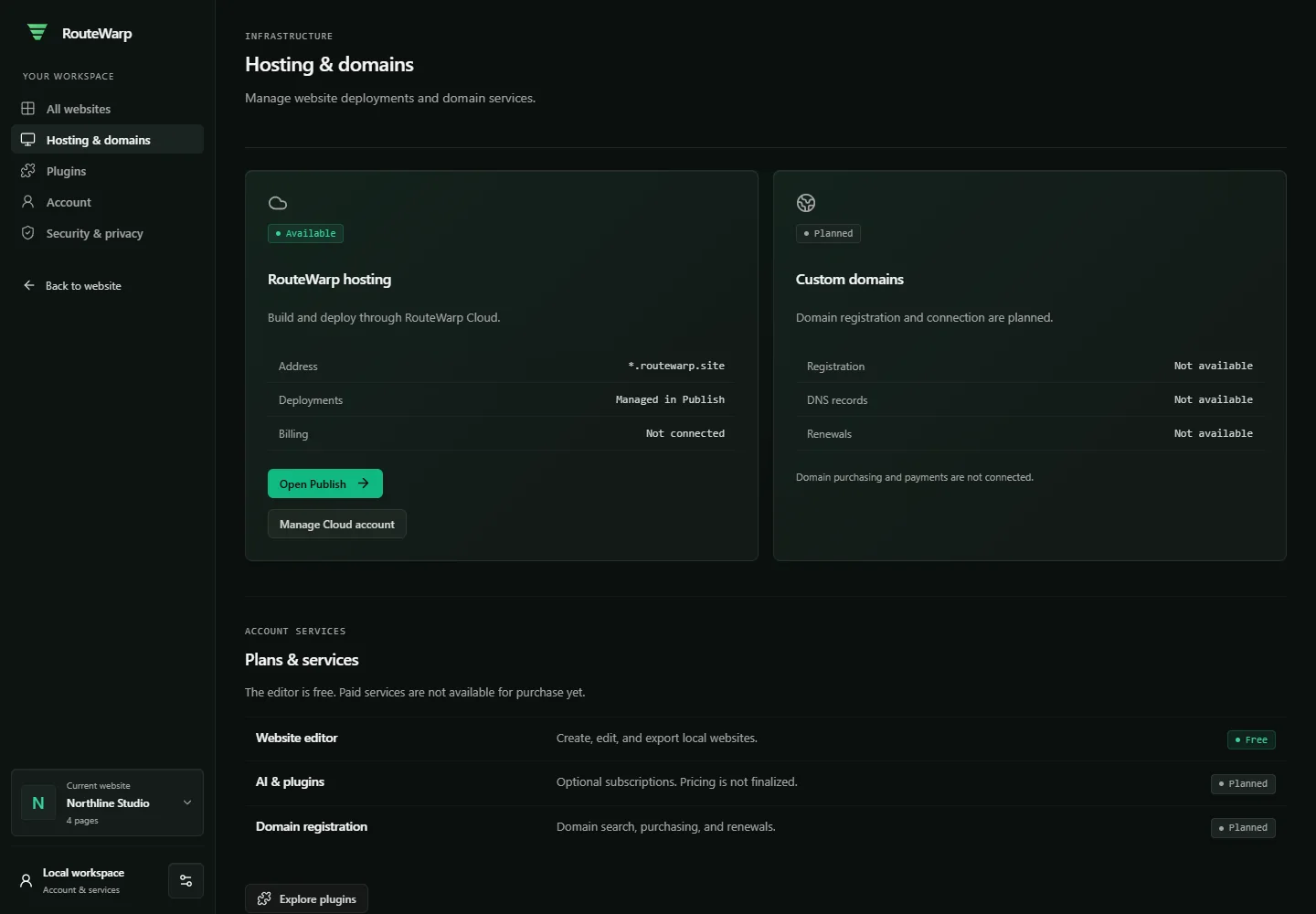Screen dimensions: 1316x914
Task: Open the Account page
Action: coord(107,202)
